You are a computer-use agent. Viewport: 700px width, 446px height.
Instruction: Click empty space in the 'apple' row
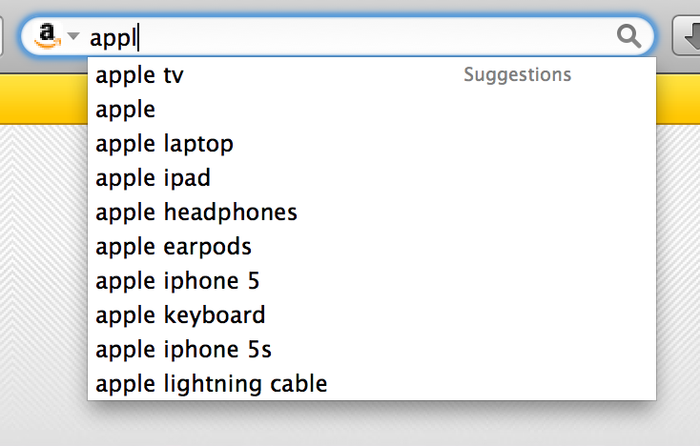[x=402, y=109]
